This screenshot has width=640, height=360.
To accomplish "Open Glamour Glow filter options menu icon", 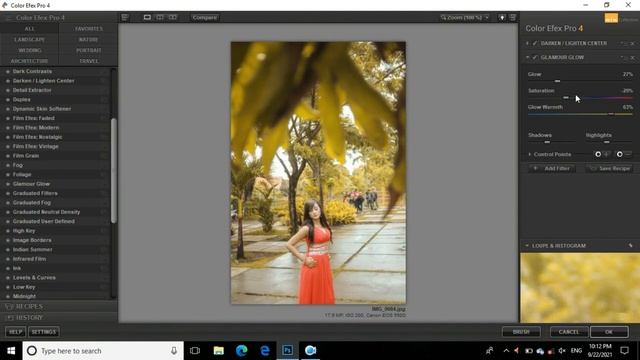I will 624,58.
